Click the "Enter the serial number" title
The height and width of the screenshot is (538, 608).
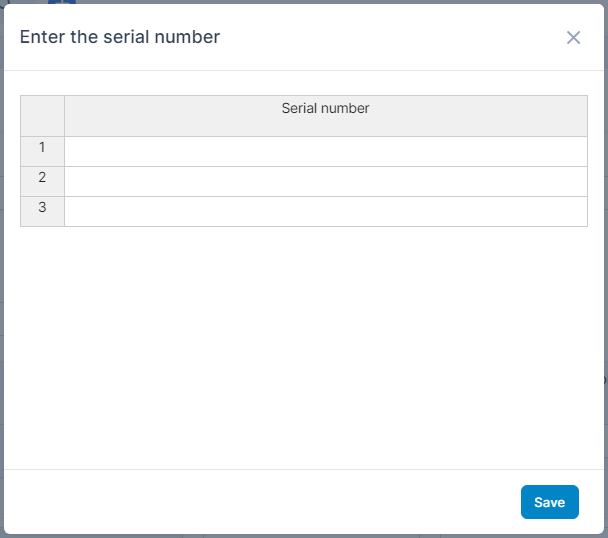[120, 37]
